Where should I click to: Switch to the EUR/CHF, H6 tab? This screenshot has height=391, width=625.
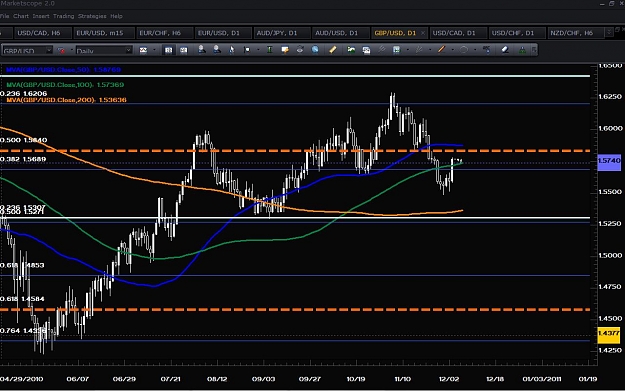pyautogui.click(x=164, y=33)
